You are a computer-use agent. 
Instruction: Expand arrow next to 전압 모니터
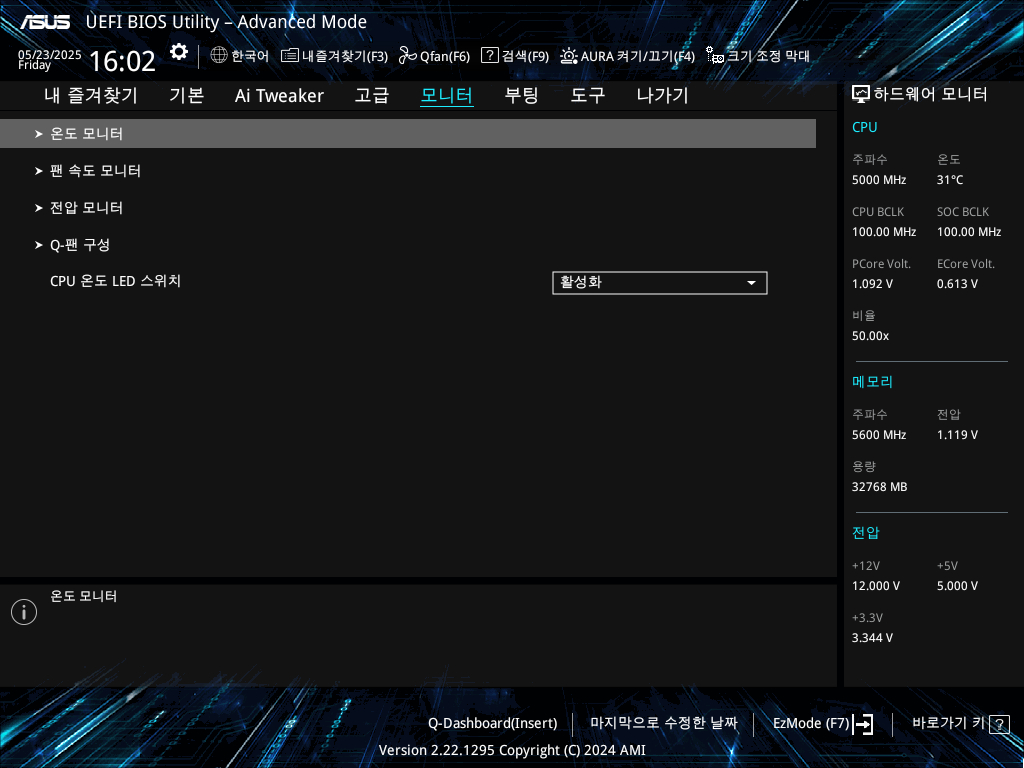tap(39, 208)
